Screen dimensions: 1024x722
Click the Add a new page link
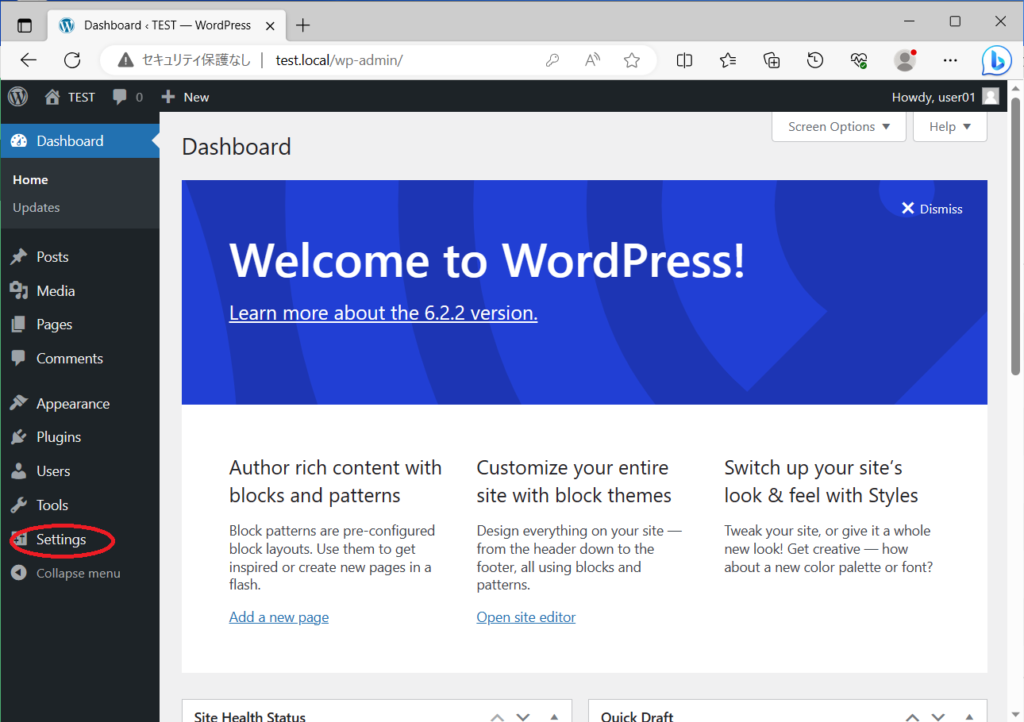(x=279, y=617)
